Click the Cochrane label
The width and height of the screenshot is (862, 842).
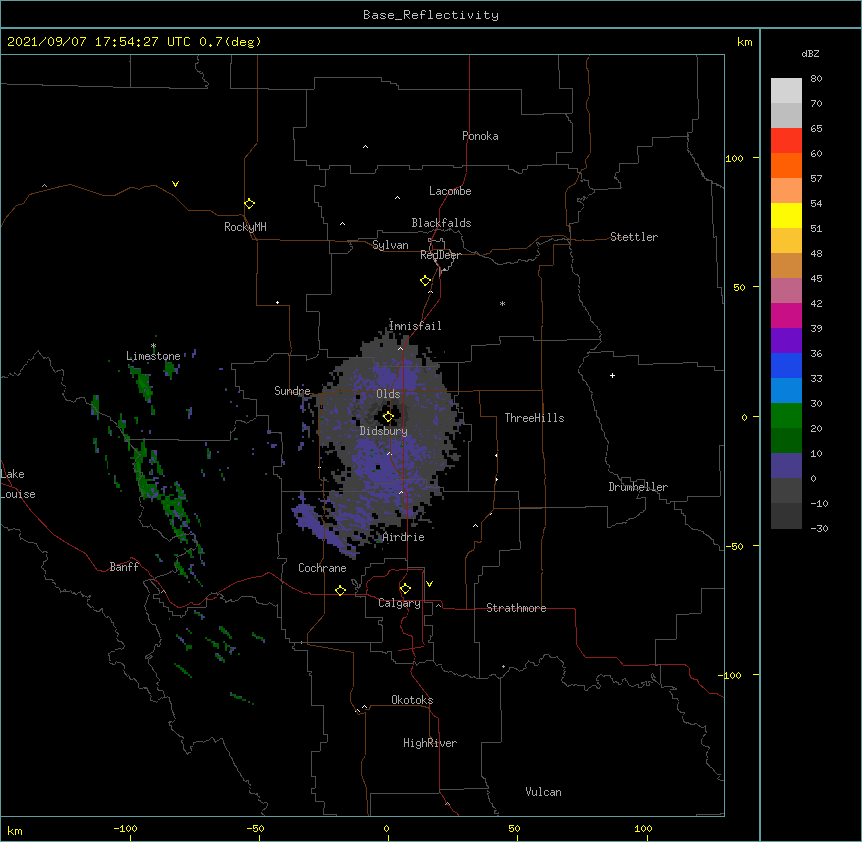coord(322,568)
